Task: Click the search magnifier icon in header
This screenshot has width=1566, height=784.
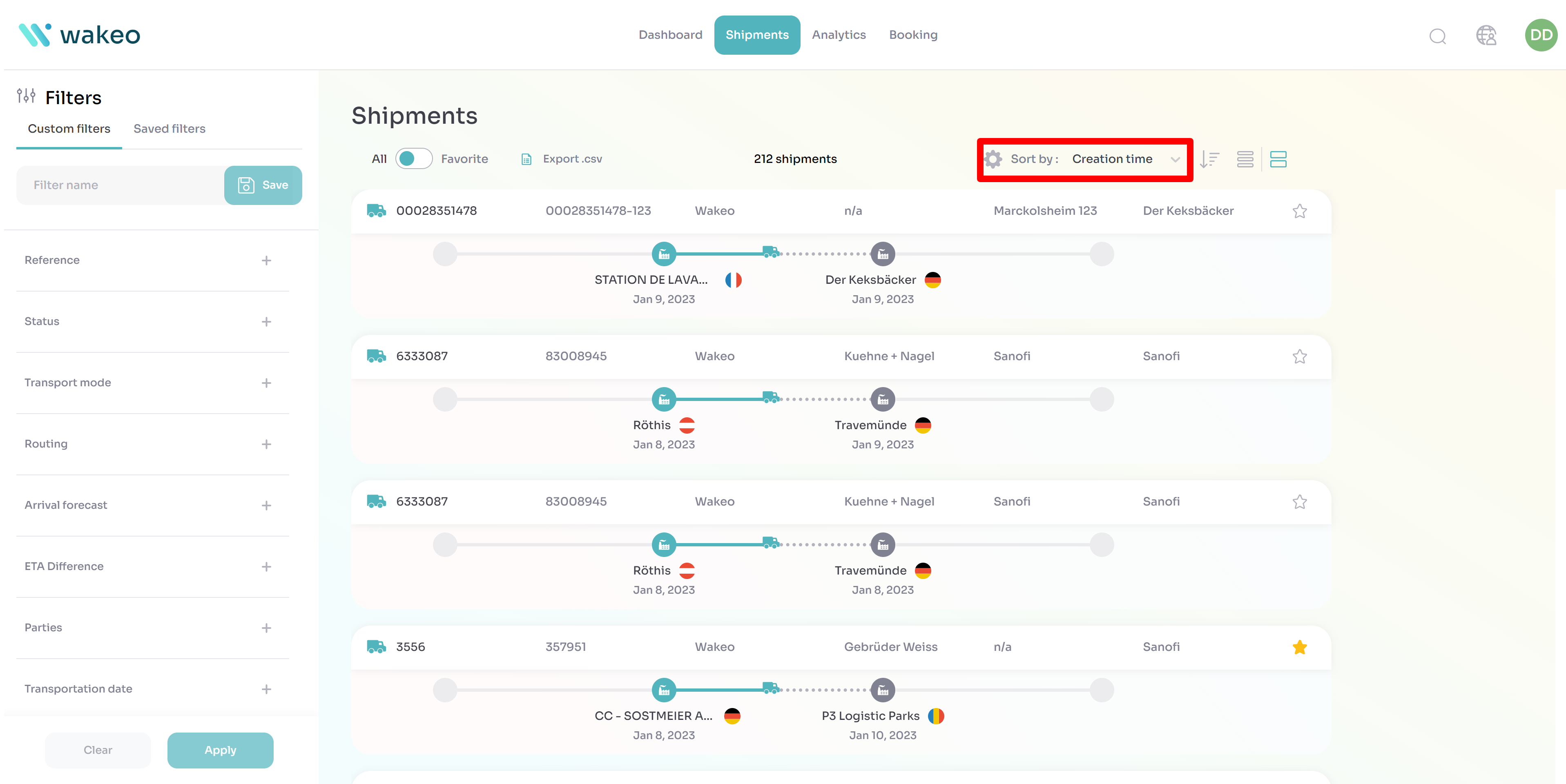Action: tap(1437, 36)
